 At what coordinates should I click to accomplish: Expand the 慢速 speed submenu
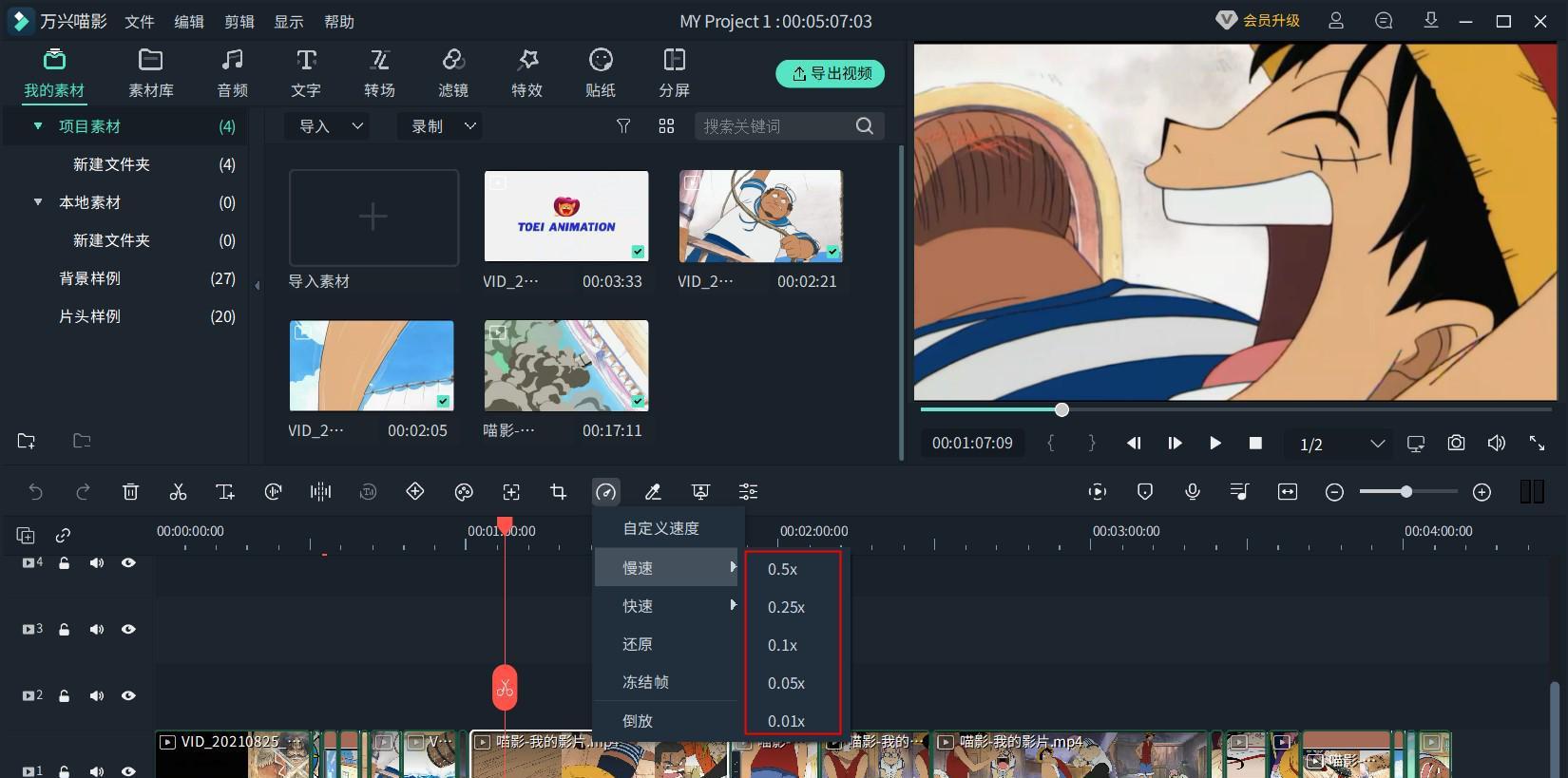point(667,567)
